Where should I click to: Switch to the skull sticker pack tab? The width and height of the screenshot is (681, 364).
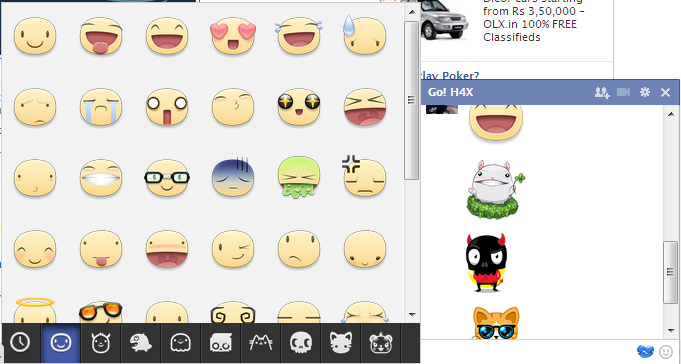pos(301,343)
